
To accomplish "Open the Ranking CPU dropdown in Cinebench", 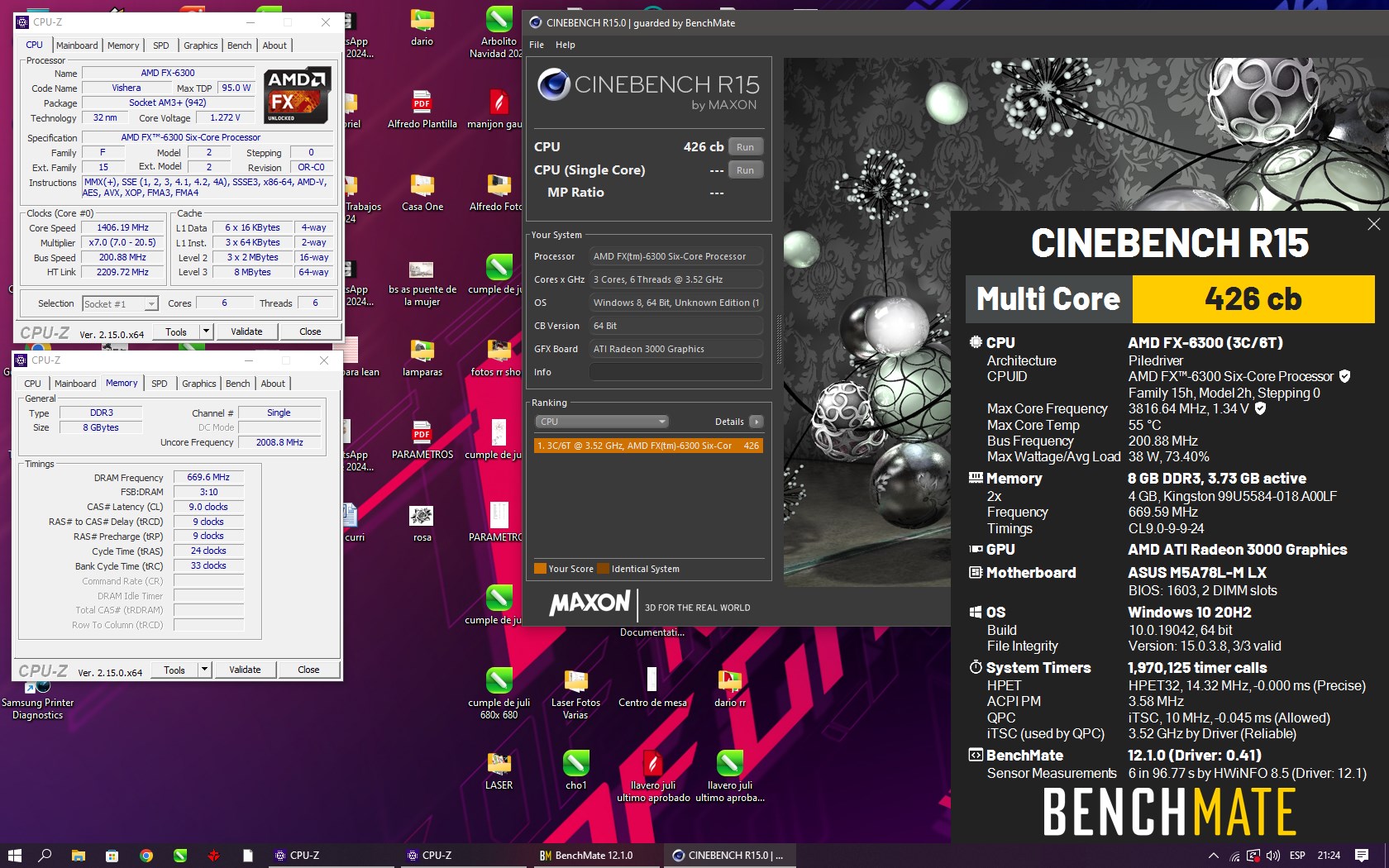I will coord(601,422).
